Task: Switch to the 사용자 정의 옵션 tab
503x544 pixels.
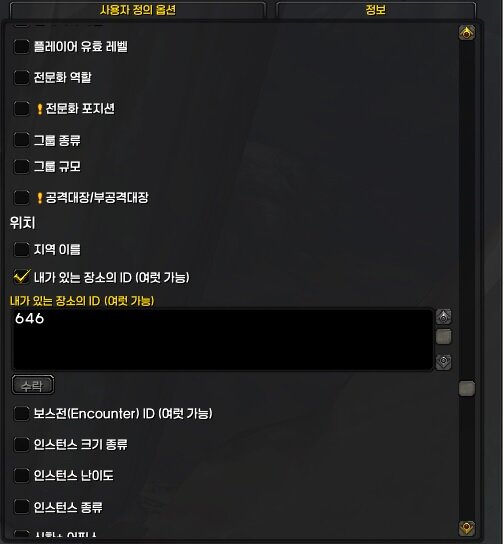Action: tap(138, 10)
